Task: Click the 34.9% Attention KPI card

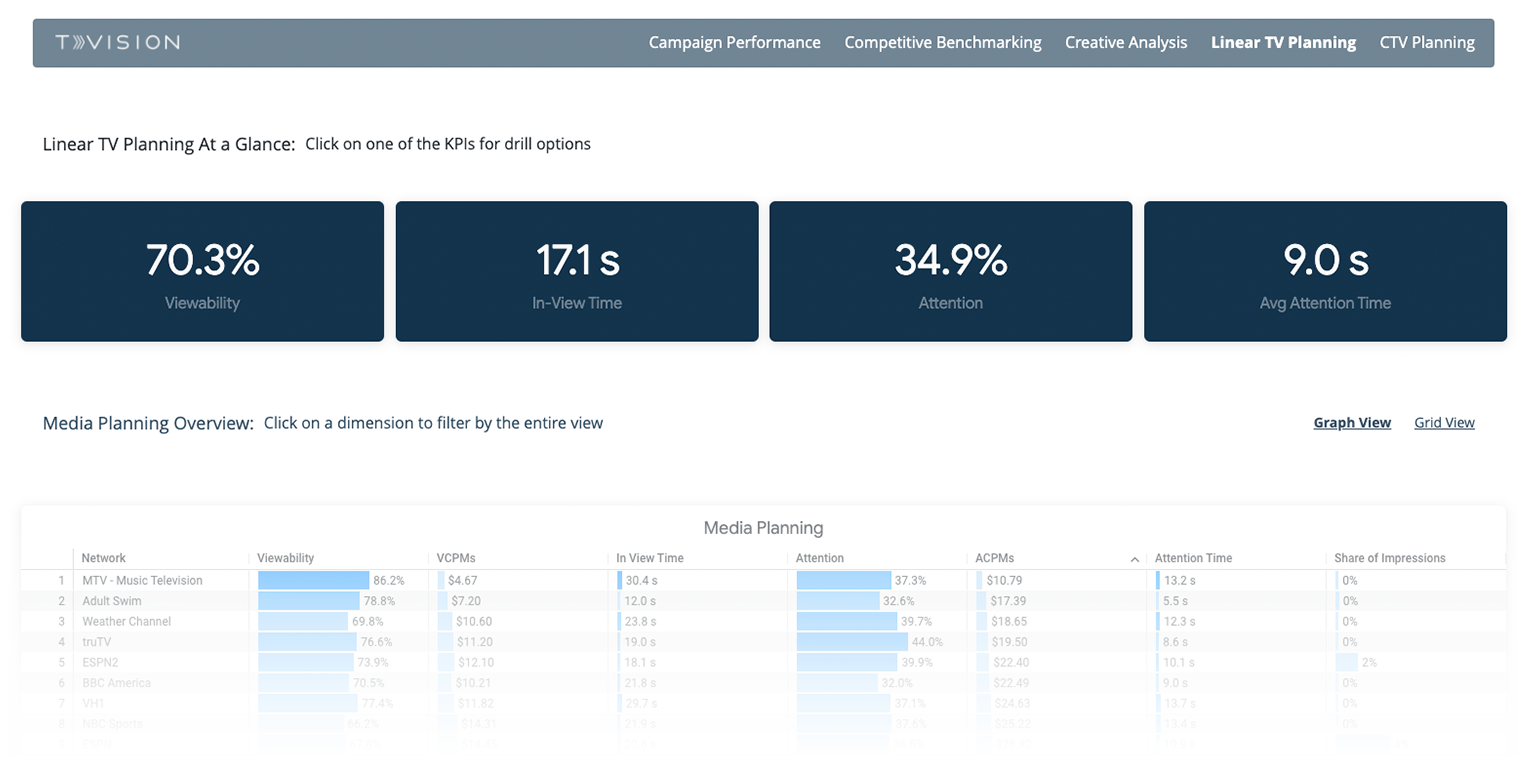Action: click(949, 271)
